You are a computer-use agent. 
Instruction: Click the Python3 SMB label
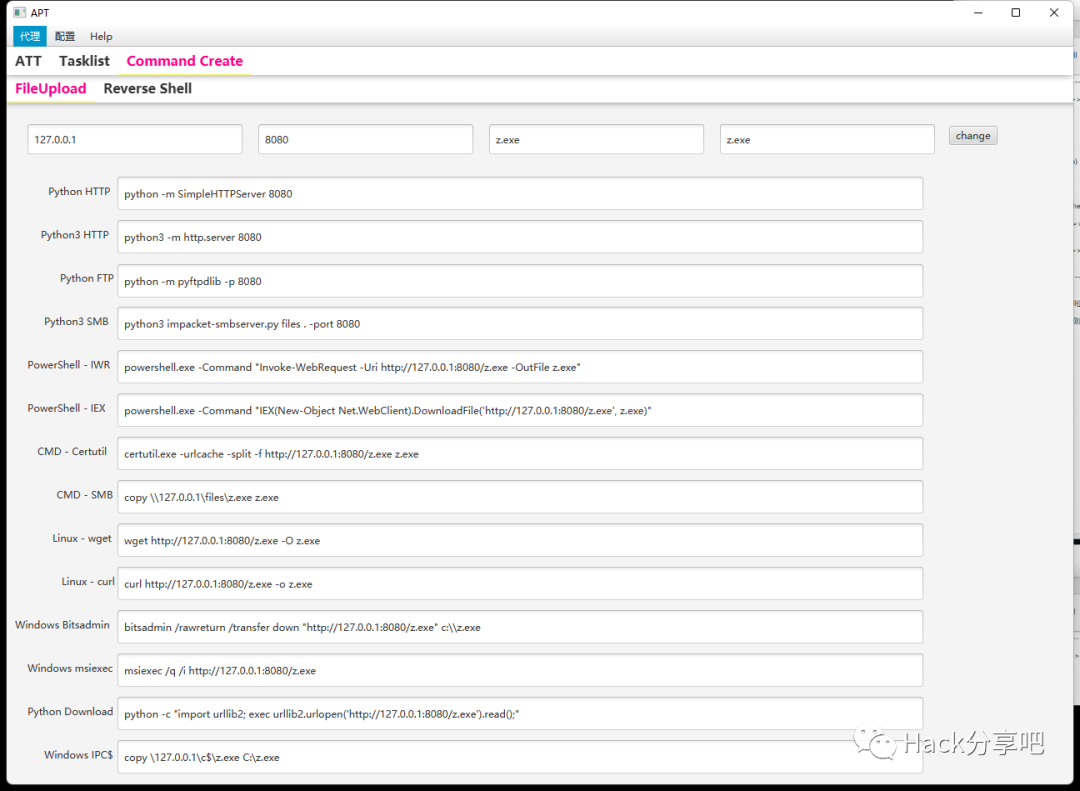click(76, 322)
